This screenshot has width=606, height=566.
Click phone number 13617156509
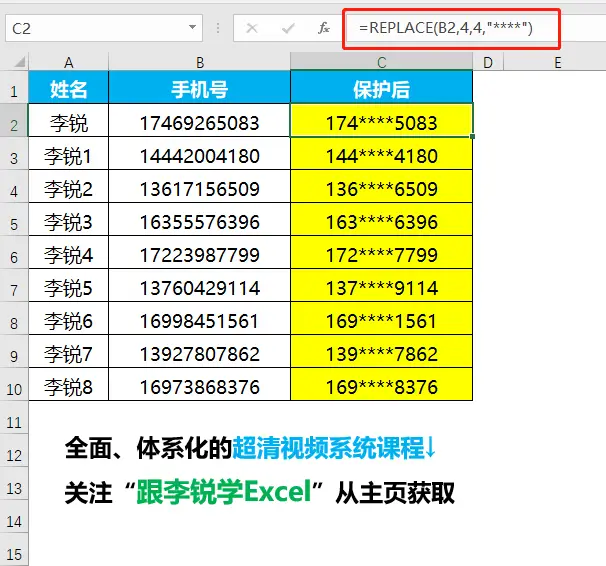pyautogui.click(x=199, y=186)
